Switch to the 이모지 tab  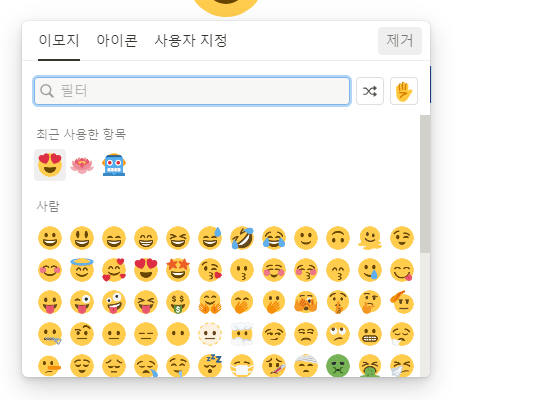click(59, 40)
